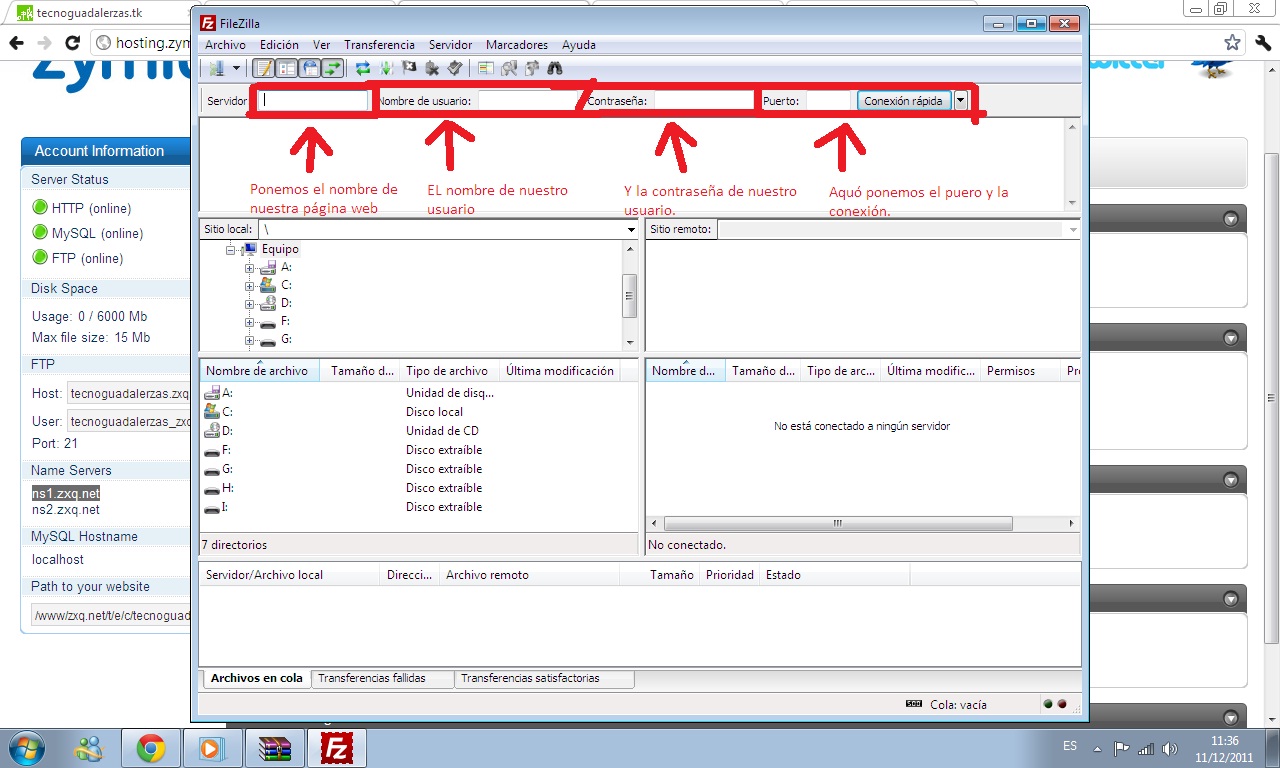Open the Sitio local path dropdown
The width and height of the screenshot is (1280, 768).
click(x=631, y=230)
